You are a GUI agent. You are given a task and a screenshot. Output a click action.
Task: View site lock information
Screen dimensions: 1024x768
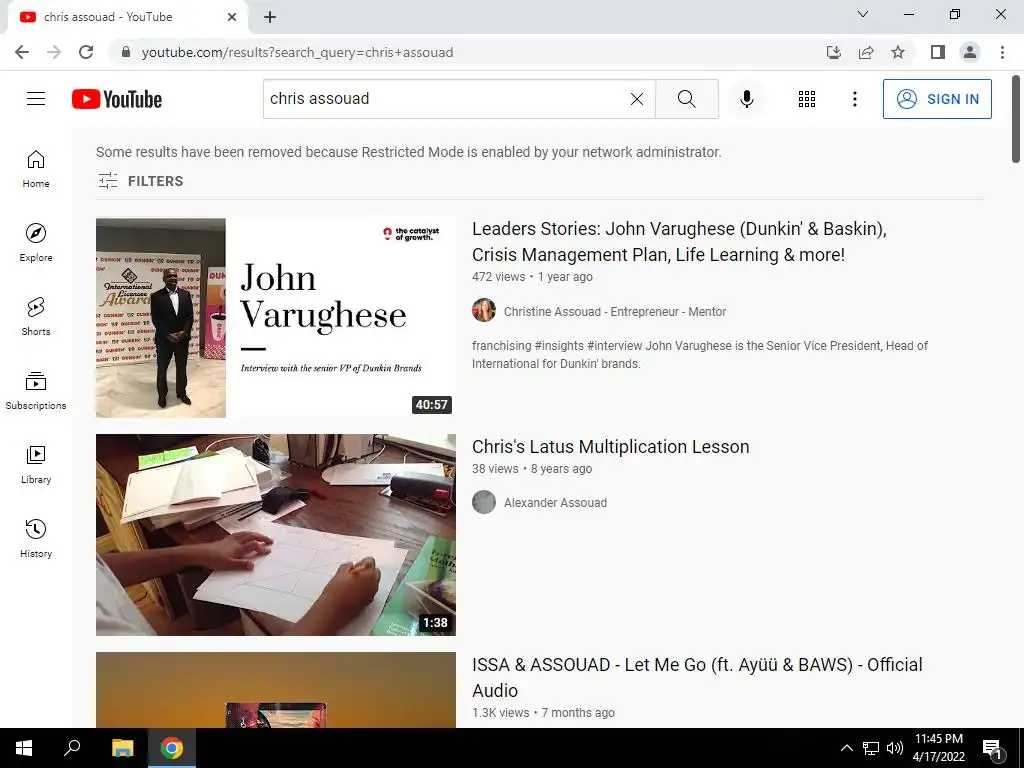click(x=126, y=52)
